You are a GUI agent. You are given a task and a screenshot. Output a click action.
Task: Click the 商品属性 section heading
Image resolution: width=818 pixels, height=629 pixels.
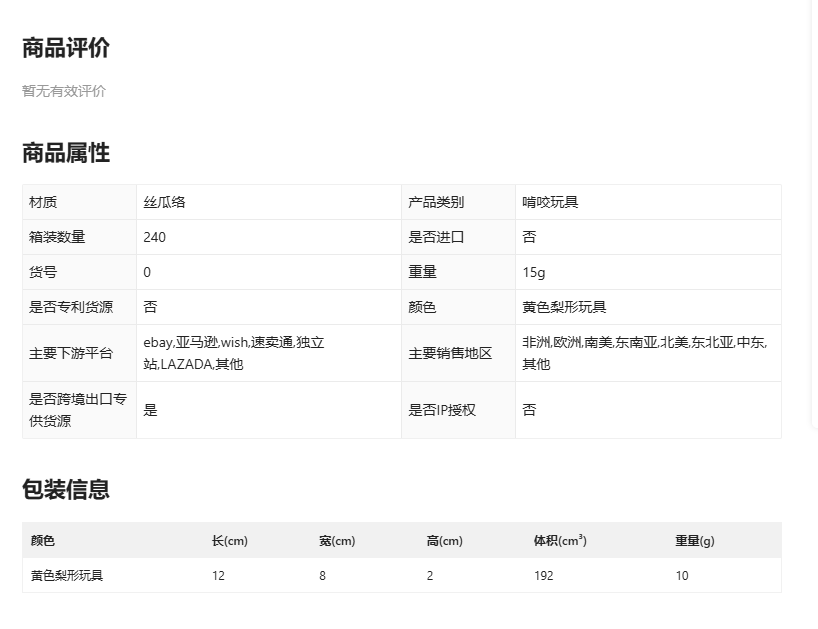pyautogui.click(x=66, y=153)
